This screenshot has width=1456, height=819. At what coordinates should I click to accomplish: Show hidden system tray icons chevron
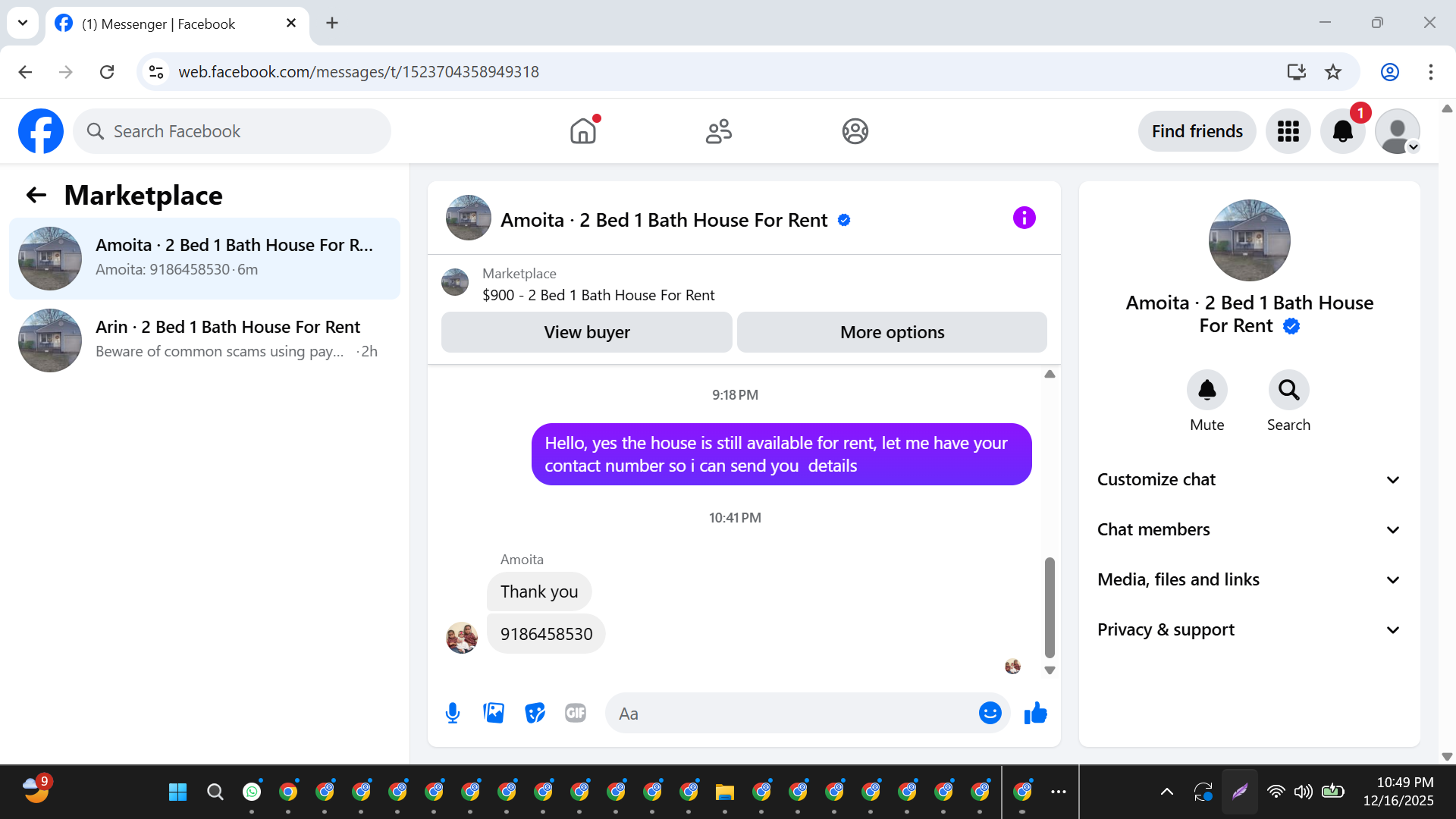click(x=1166, y=792)
